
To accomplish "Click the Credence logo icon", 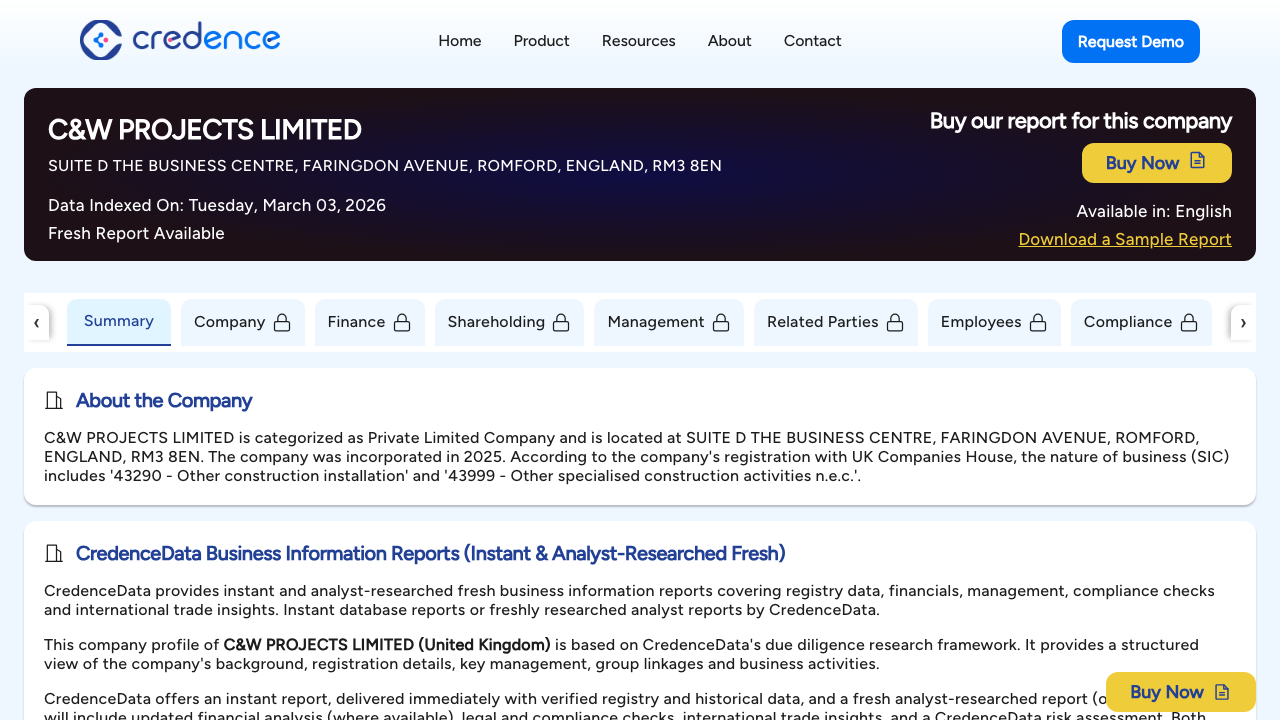I will click(x=99, y=41).
